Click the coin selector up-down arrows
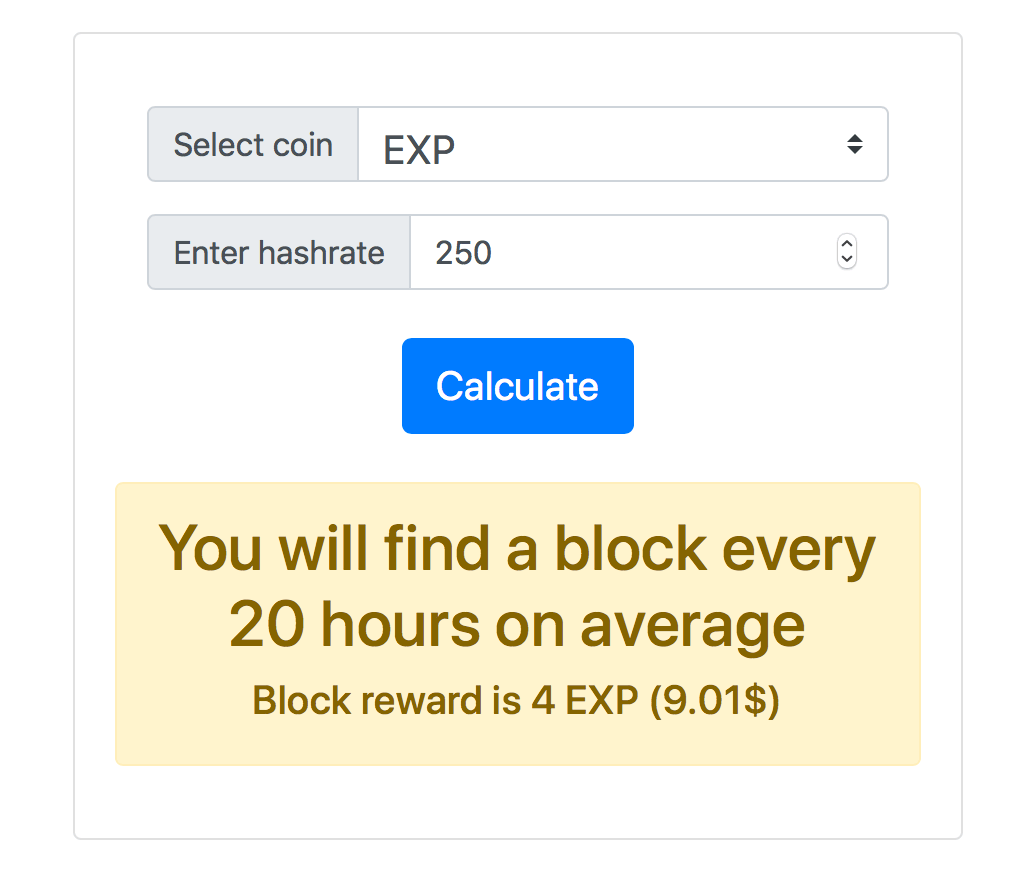1034x870 pixels. [x=854, y=145]
